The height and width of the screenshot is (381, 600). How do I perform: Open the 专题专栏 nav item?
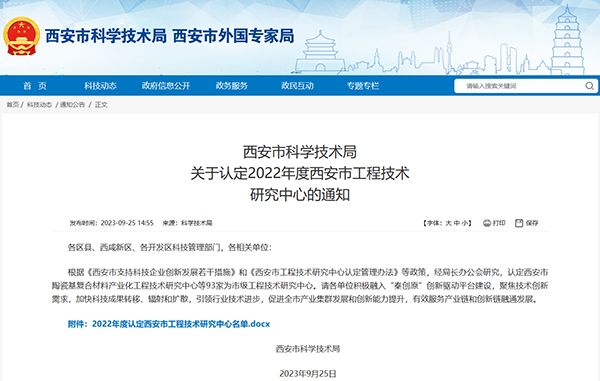pos(363,86)
